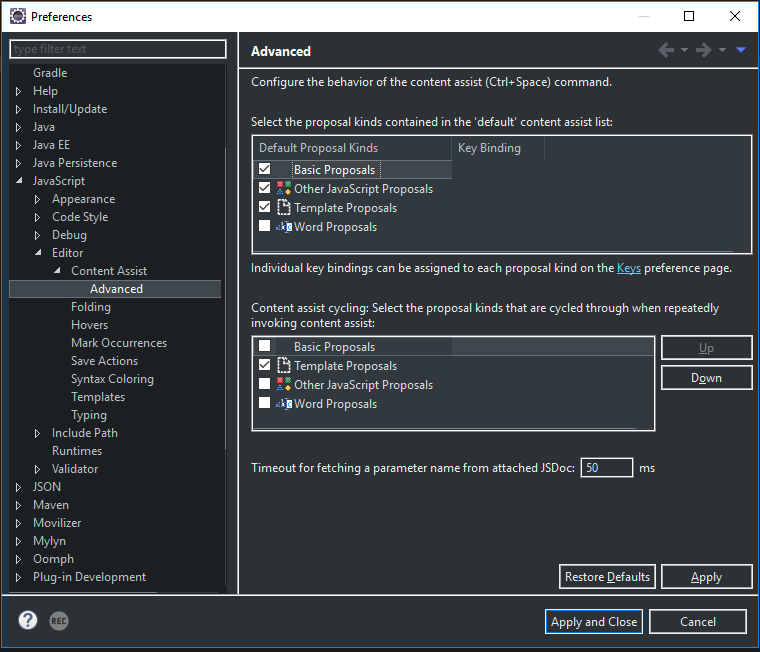Click Apply and Close button
The height and width of the screenshot is (652, 760).
[594, 621]
